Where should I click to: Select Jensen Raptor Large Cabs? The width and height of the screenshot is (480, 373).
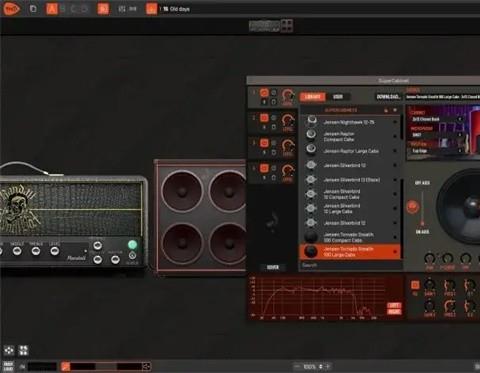pyautogui.click(x=351, y=151)
